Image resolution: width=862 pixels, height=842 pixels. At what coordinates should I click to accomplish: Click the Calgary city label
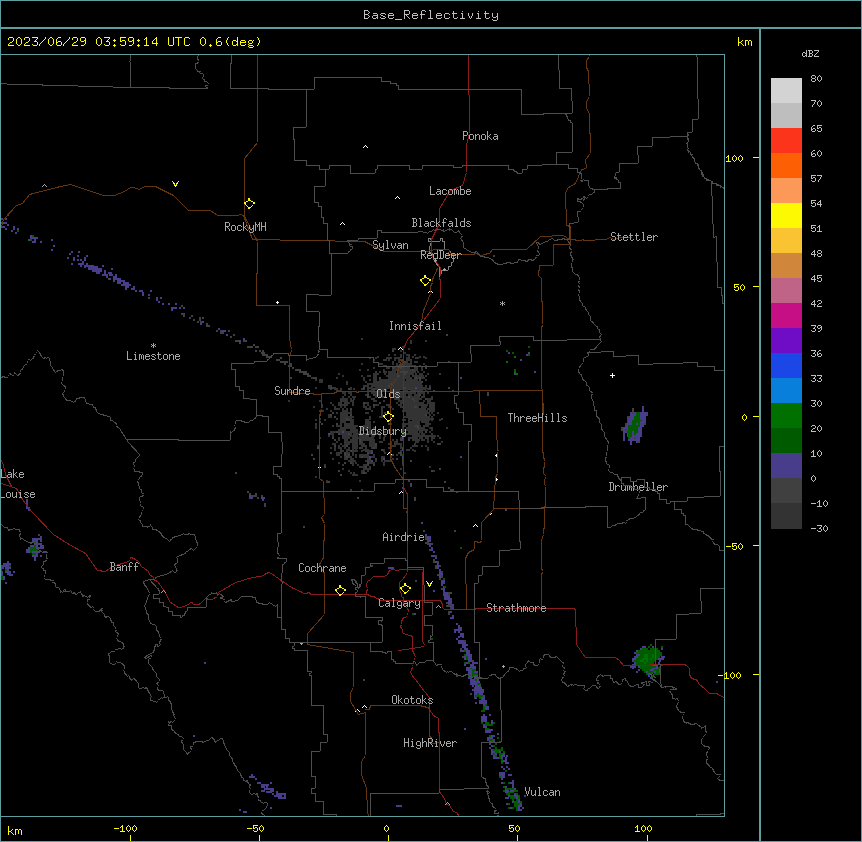point(399,603)
